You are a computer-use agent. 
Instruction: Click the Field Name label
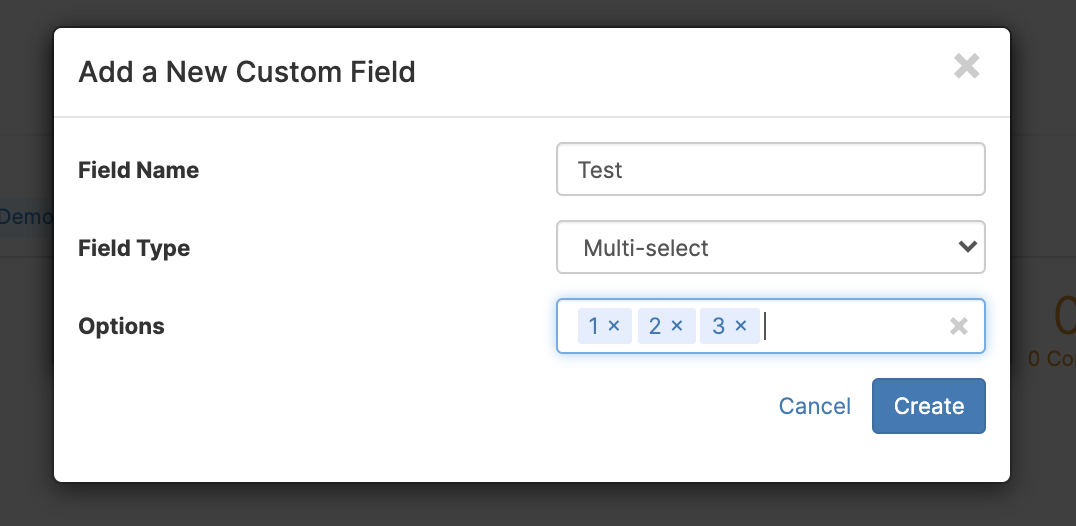pyautogui.click(x=139, y=170)
